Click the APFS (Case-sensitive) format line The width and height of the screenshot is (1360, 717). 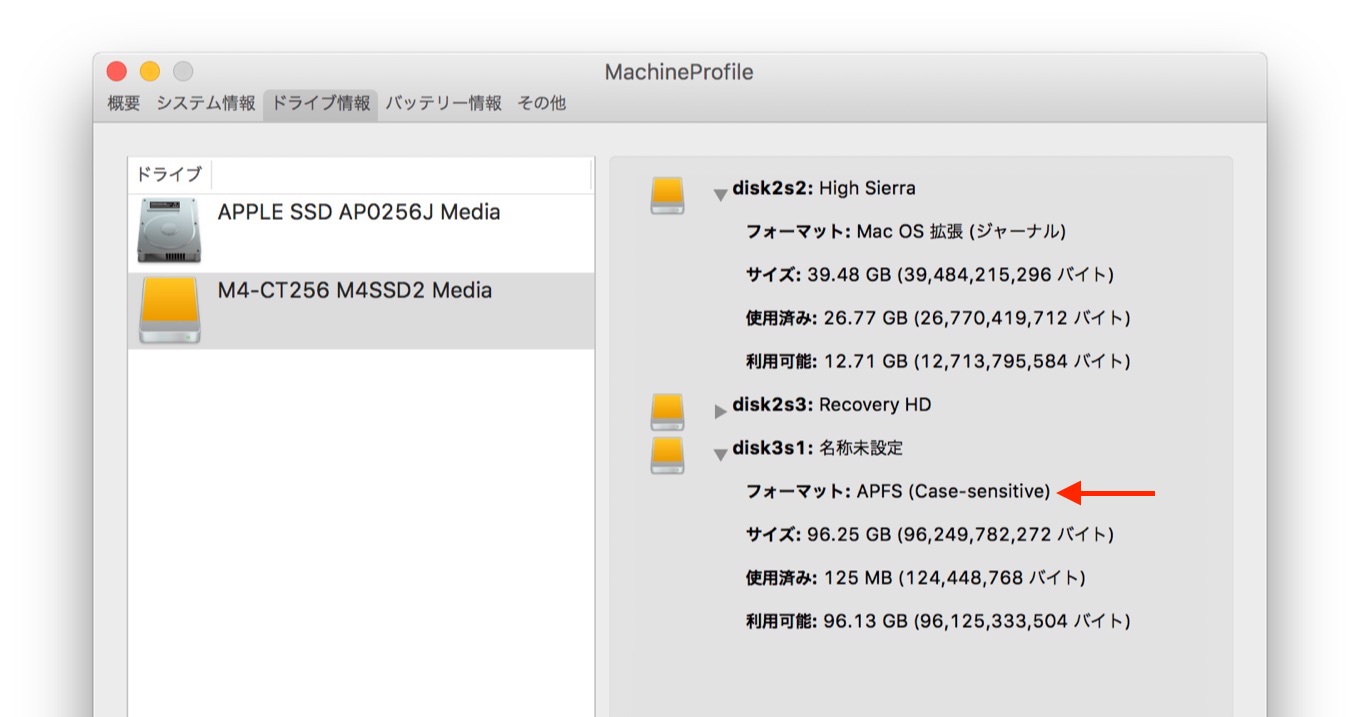(898, 491)
